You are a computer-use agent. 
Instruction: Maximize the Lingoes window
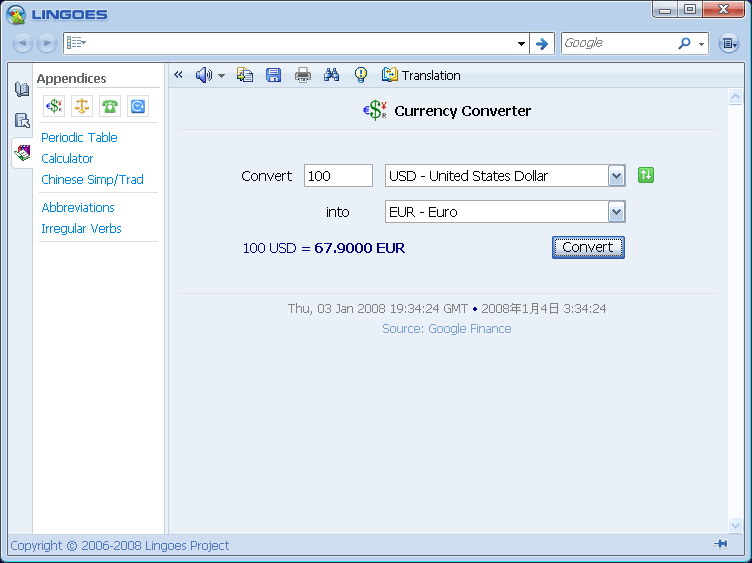tap(690, 10)
